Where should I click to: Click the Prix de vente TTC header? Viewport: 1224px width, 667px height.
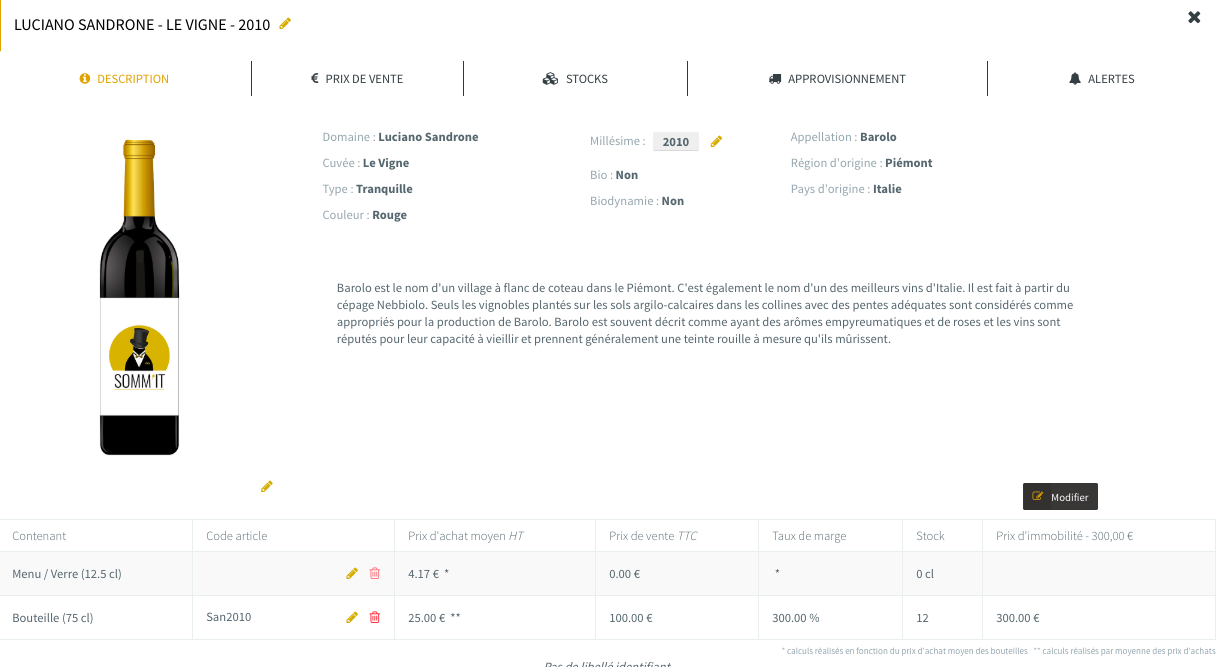pyautogui.click(x=653, y=536)
